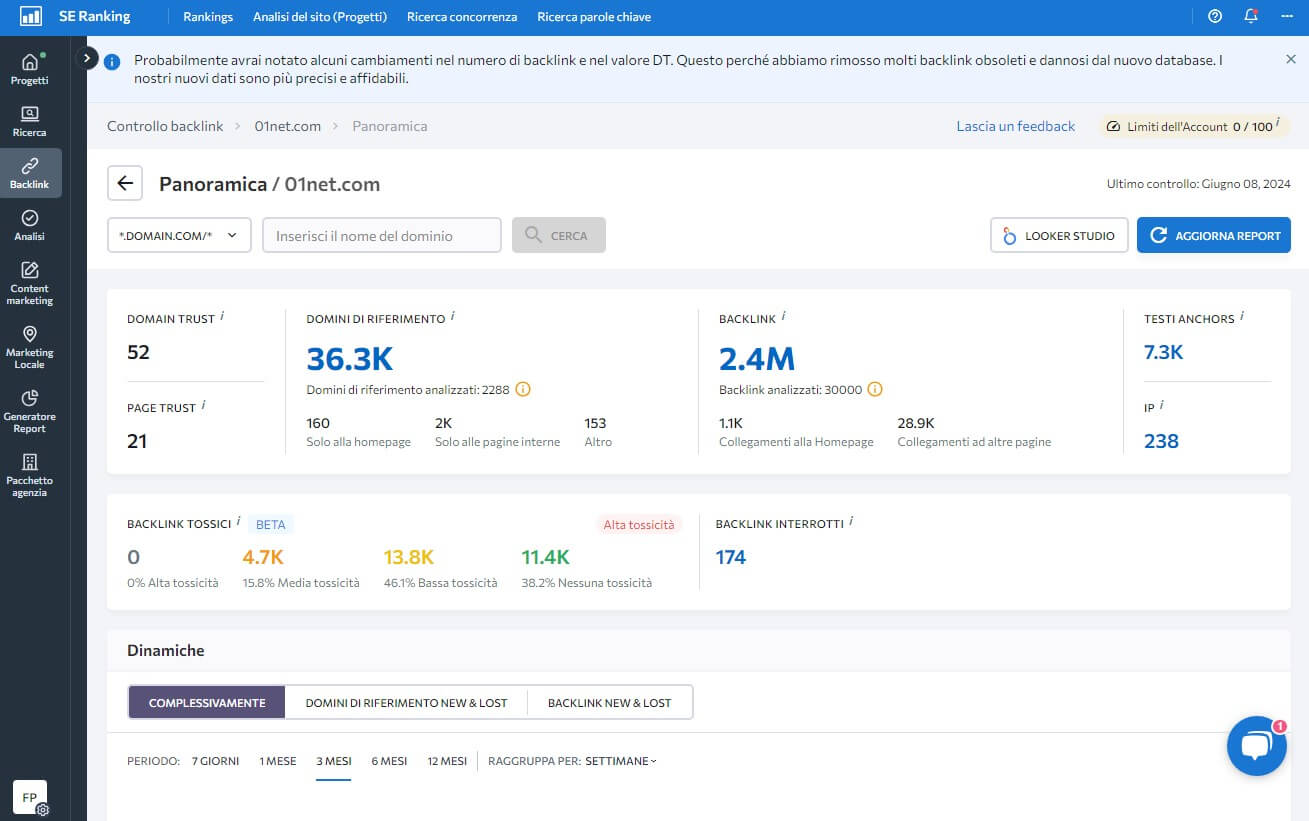Open the FP user profile avatar
Viewport: 1309px width, 821px height.
click(x=30, y=797)
